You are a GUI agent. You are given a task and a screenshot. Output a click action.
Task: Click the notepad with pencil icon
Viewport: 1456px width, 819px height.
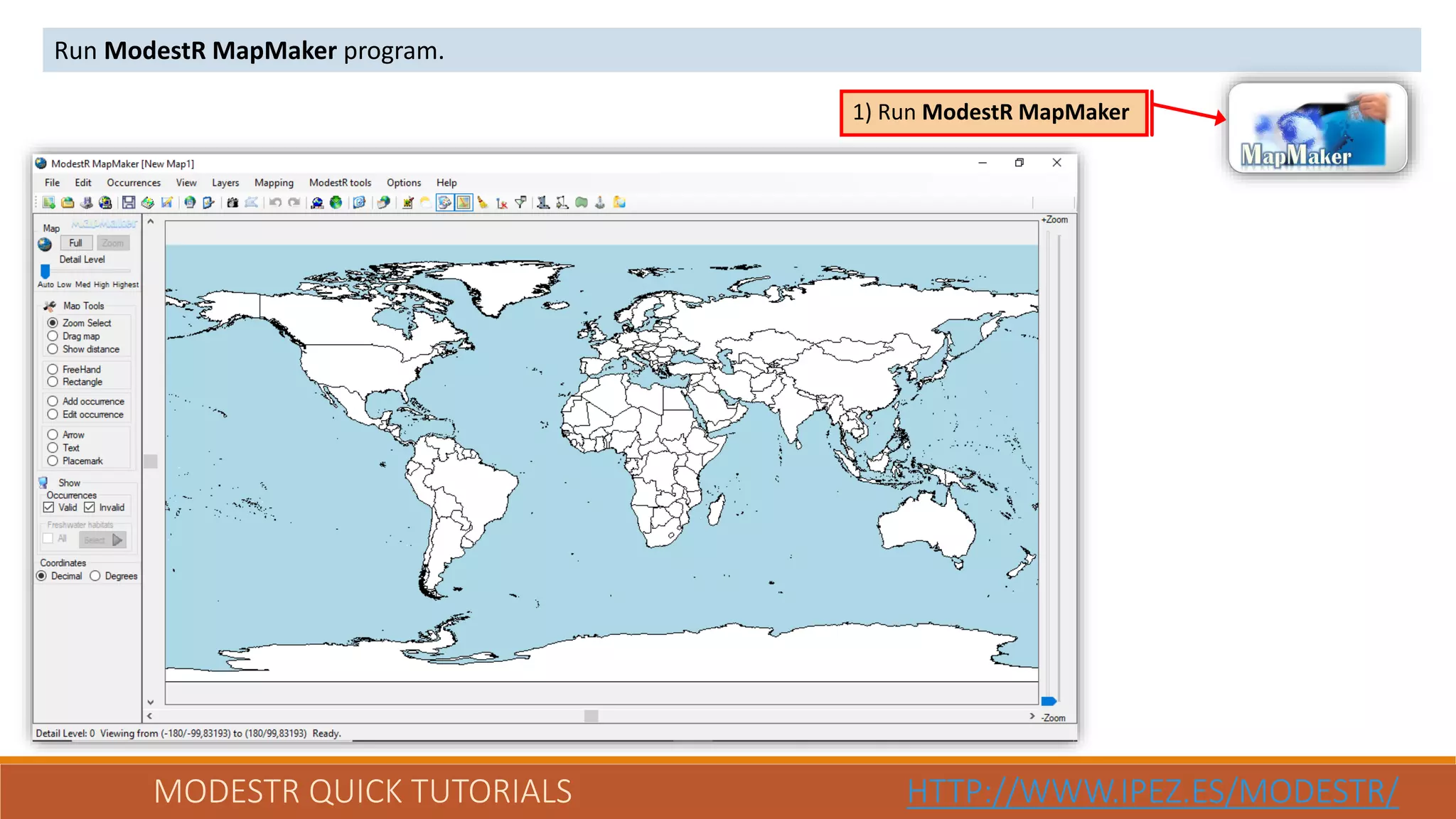(407, 203)
